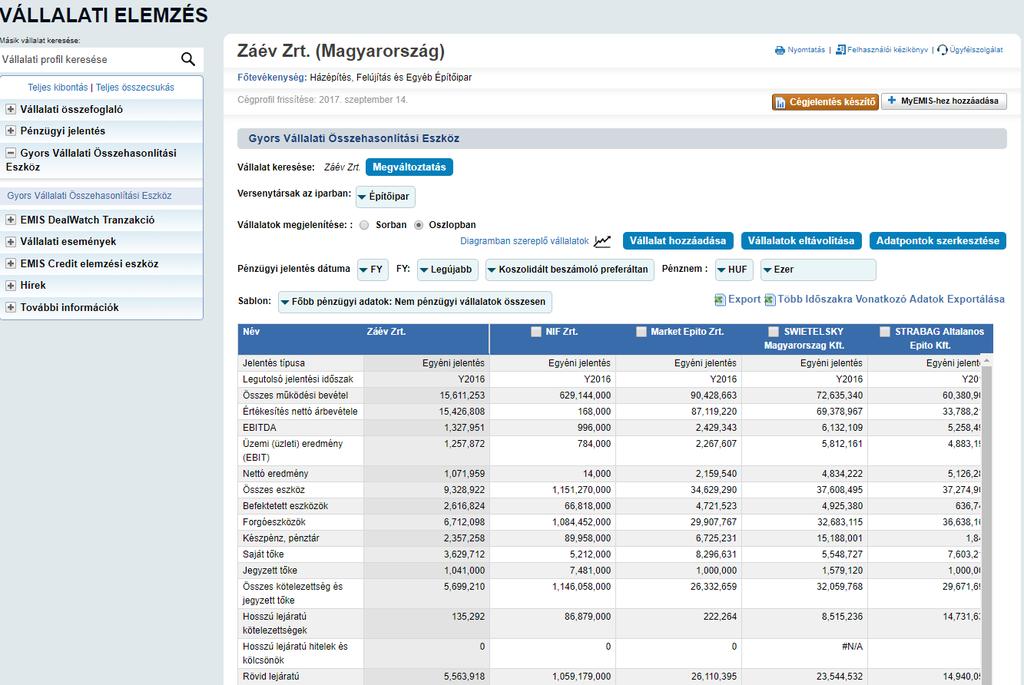Click the Felhasználói kézikönyv book icon
Screen dimensions: 1024x685
[x=841, y=50]
